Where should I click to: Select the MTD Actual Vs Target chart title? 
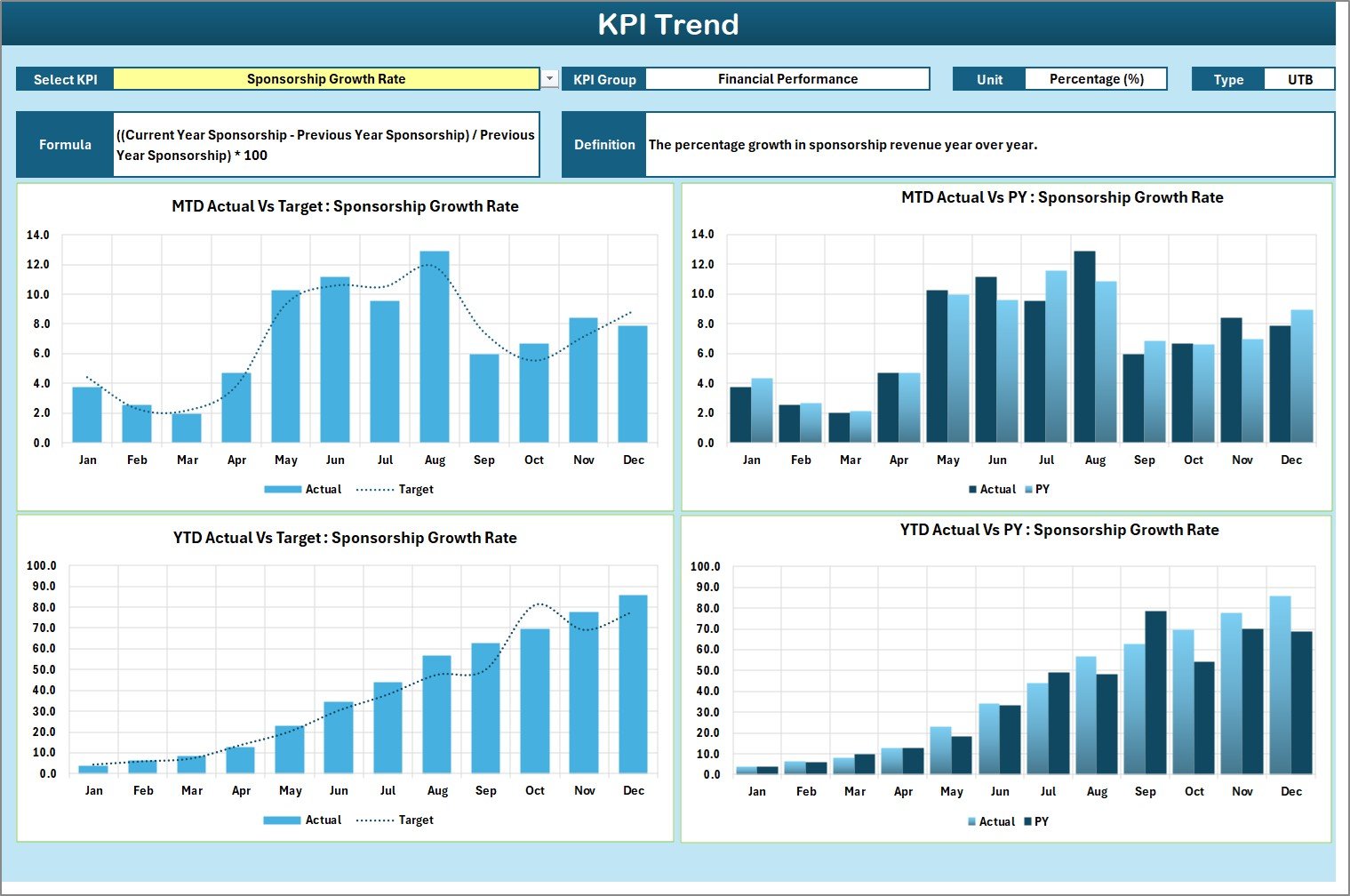(x=345, y=206)
